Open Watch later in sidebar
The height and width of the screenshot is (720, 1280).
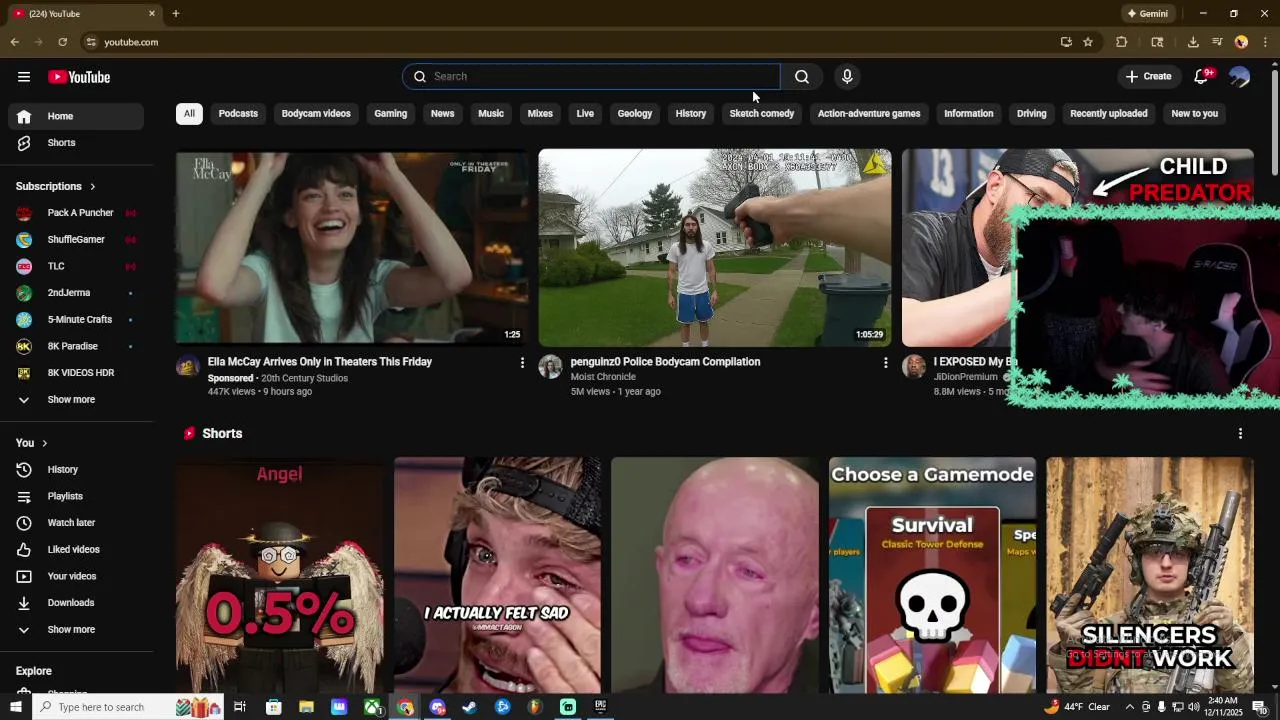click(76, 523)
